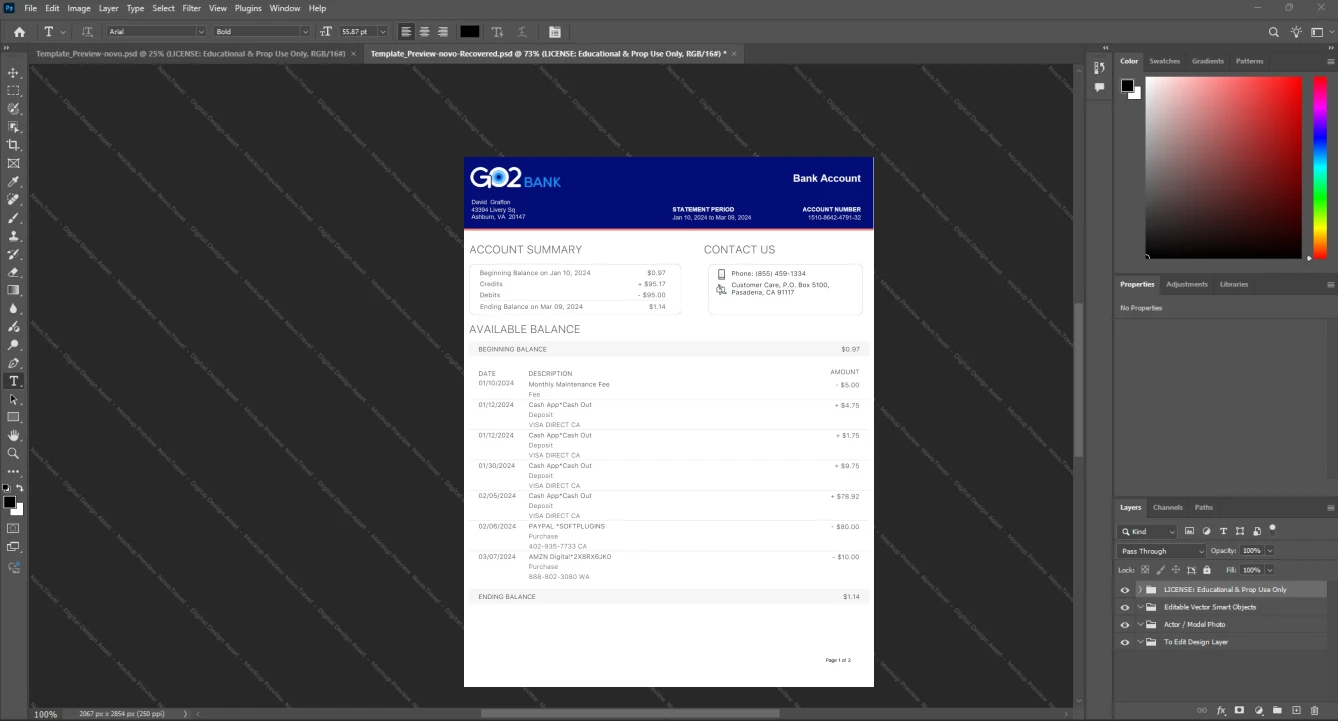Open the Filter menu
Screen dimensions: 1338x721
(x=191, y=8)
